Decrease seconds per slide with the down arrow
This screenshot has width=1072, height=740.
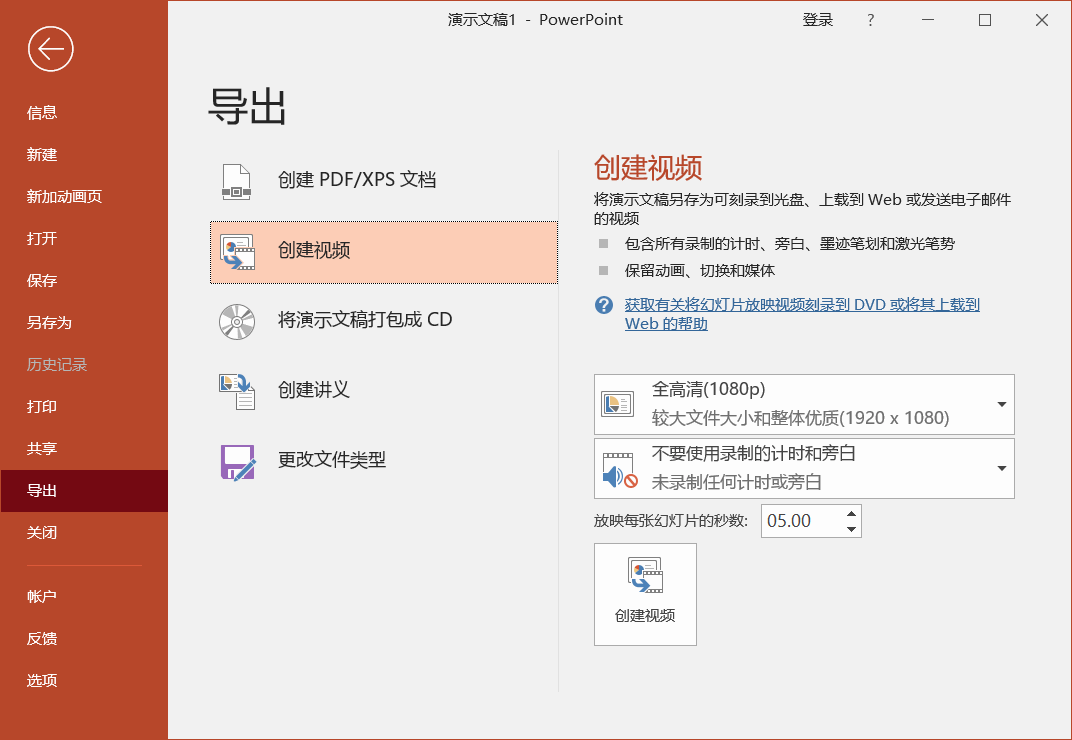click(x=851, y=529)
